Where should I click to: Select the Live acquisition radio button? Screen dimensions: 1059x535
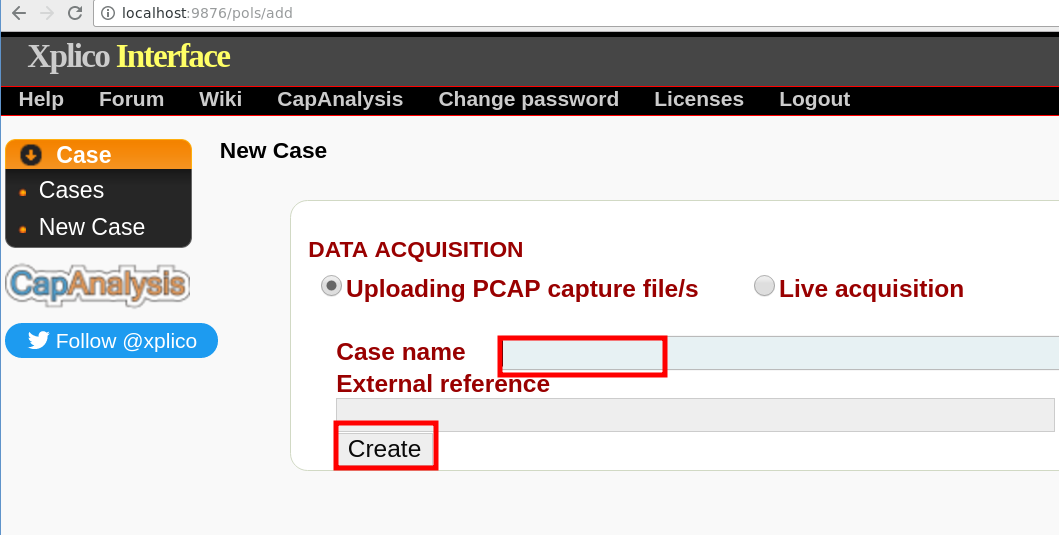[764, 286]
